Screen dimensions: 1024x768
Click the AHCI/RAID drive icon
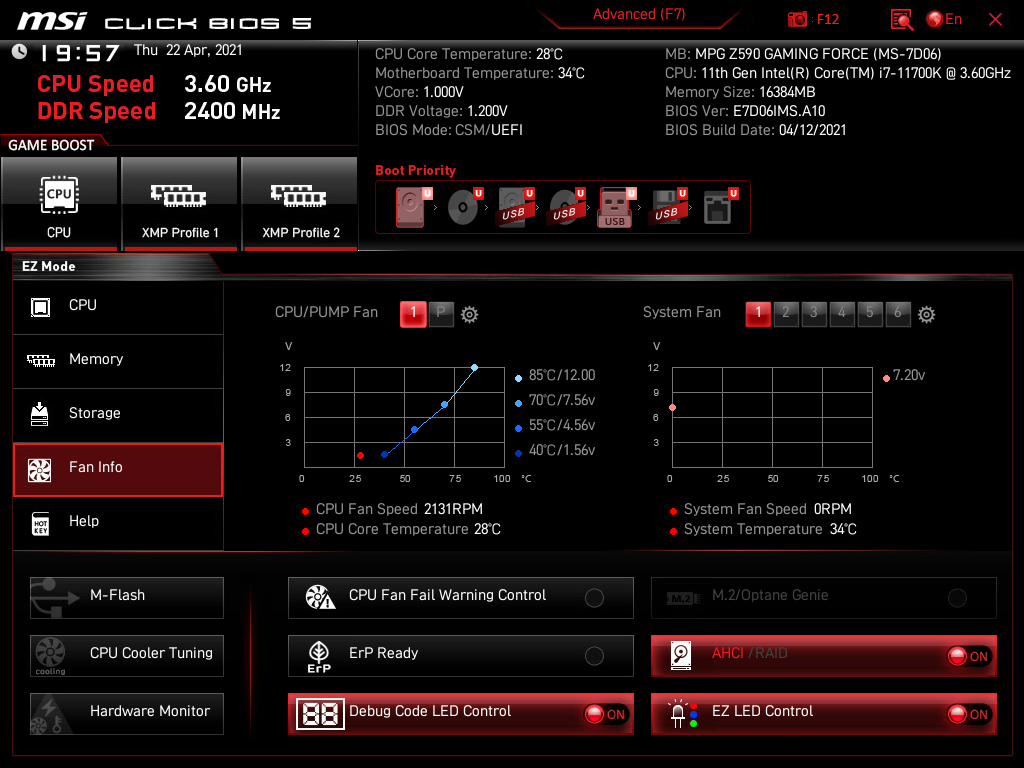tap(681, 656)
